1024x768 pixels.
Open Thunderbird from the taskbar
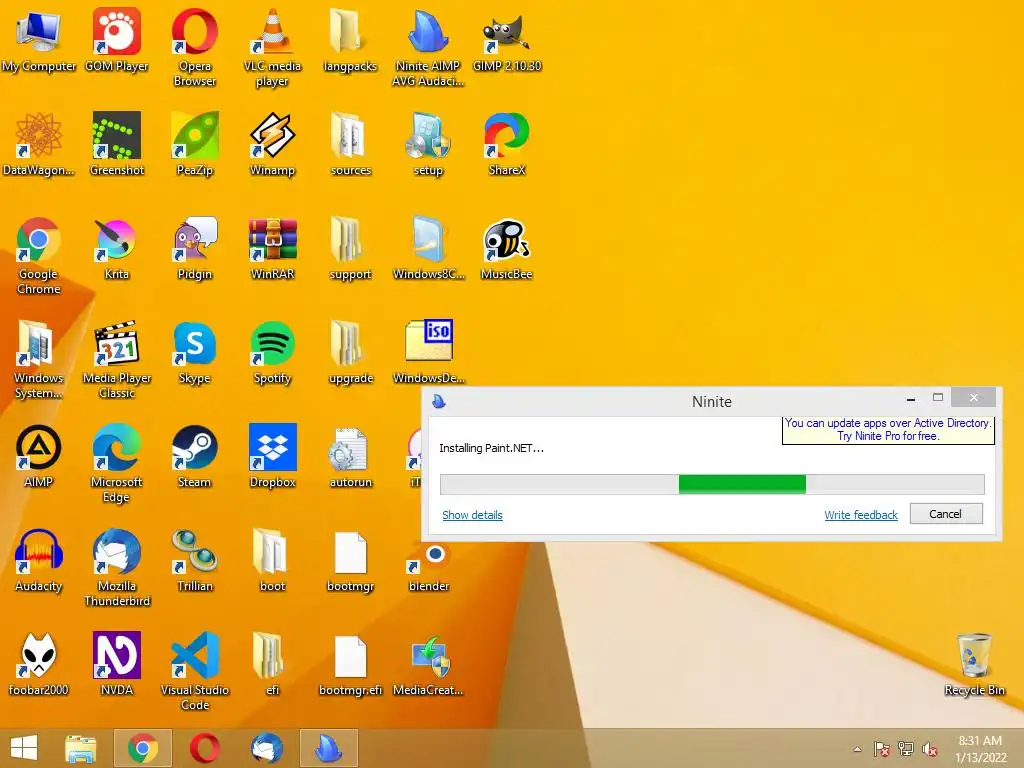point(267,748)
